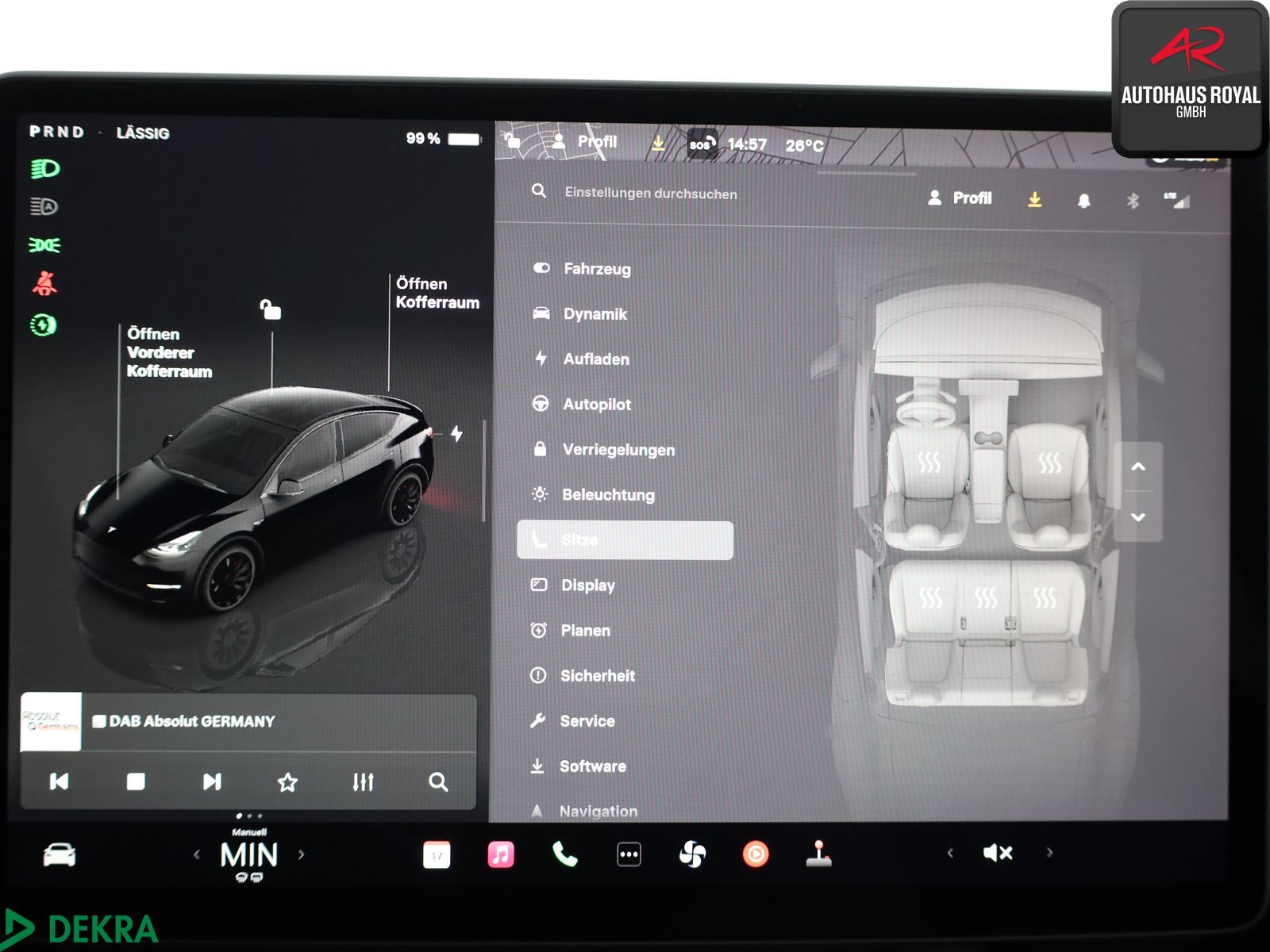Open the app launcher three dots icon
This screenshot has height=952, width=1270.
click(629, 854)
